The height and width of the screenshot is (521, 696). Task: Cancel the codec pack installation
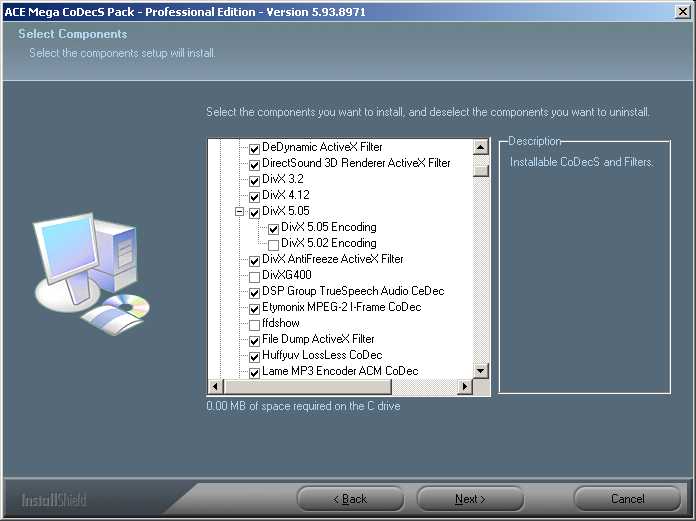click(x=627, y=499)
